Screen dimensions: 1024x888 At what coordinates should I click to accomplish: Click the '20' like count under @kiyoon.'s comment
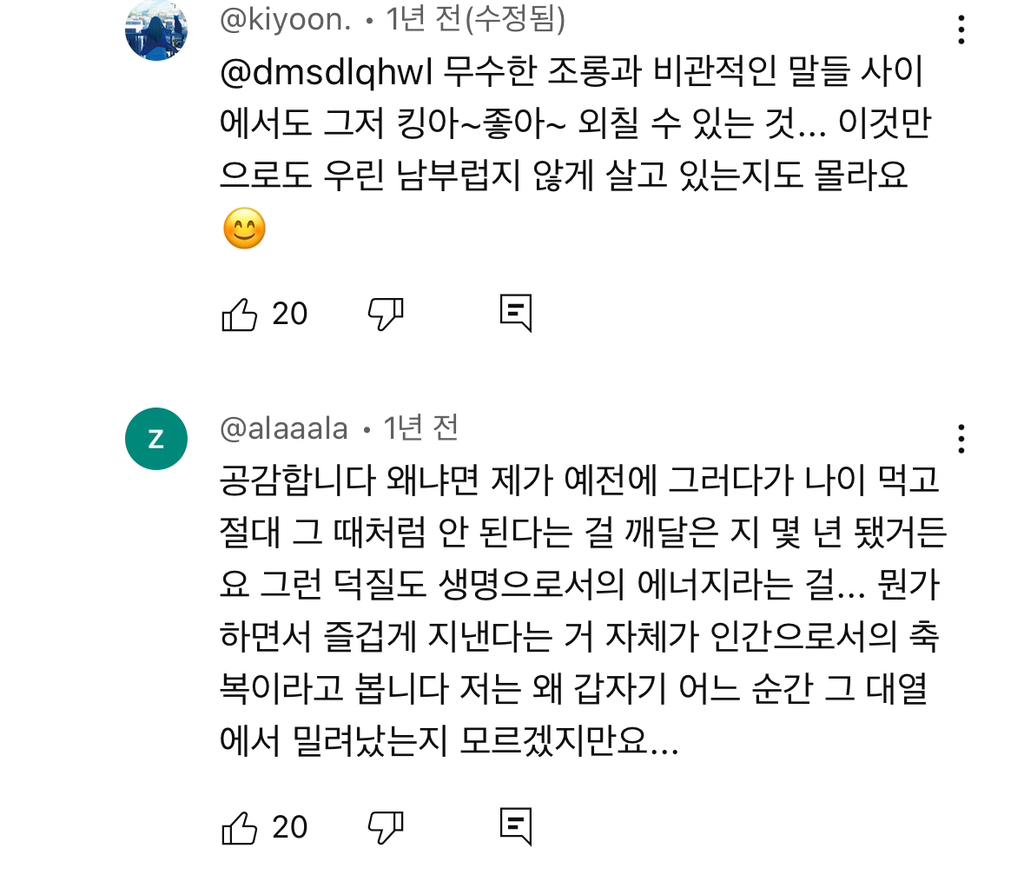[x=288, y=313]
